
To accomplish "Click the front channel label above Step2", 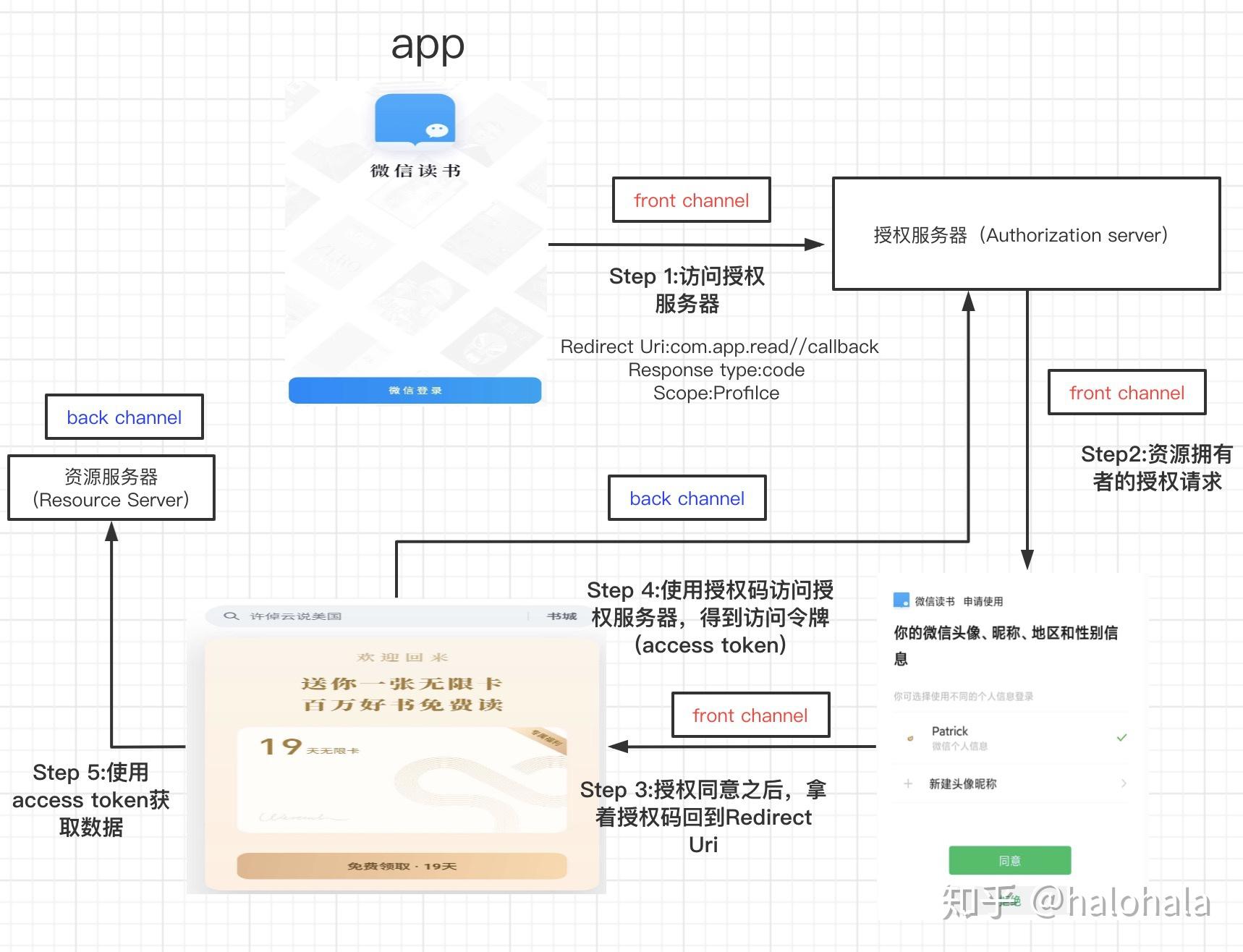I will (1127, 392).
